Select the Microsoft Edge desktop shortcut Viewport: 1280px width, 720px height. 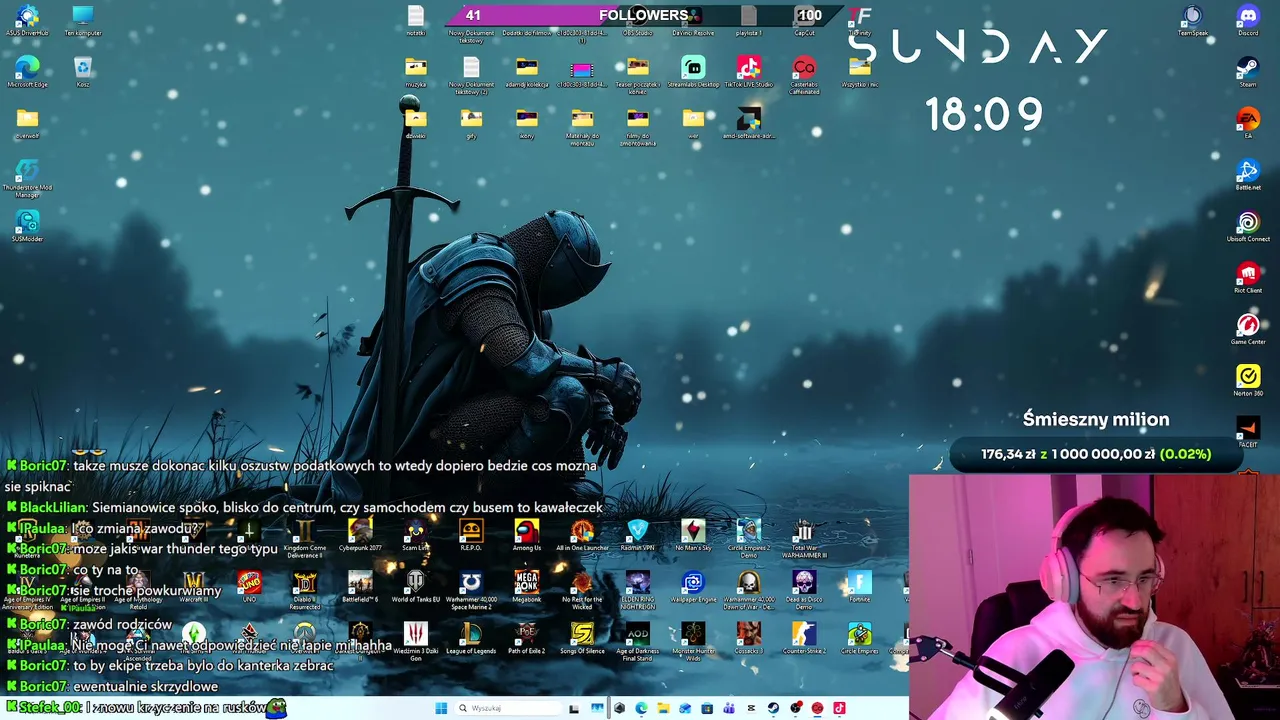point(27,72)
